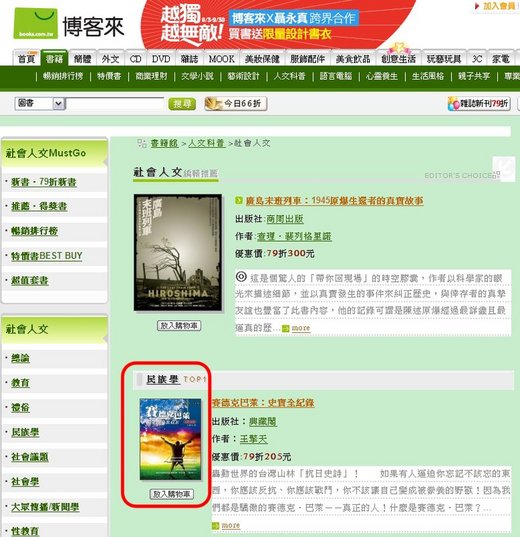Select 文學小說 in the green category menu
Viewport: 520px width, 537px height.
(197, 76)
